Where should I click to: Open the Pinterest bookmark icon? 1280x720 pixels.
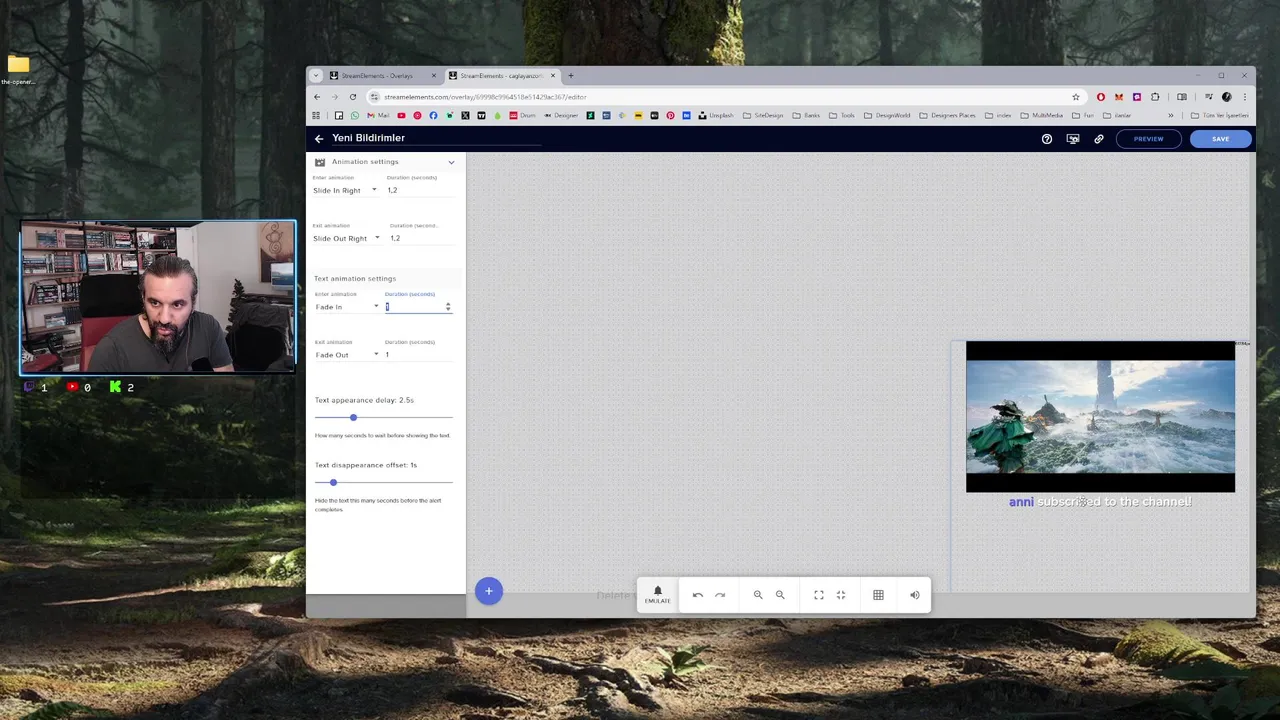pos(670,116)
